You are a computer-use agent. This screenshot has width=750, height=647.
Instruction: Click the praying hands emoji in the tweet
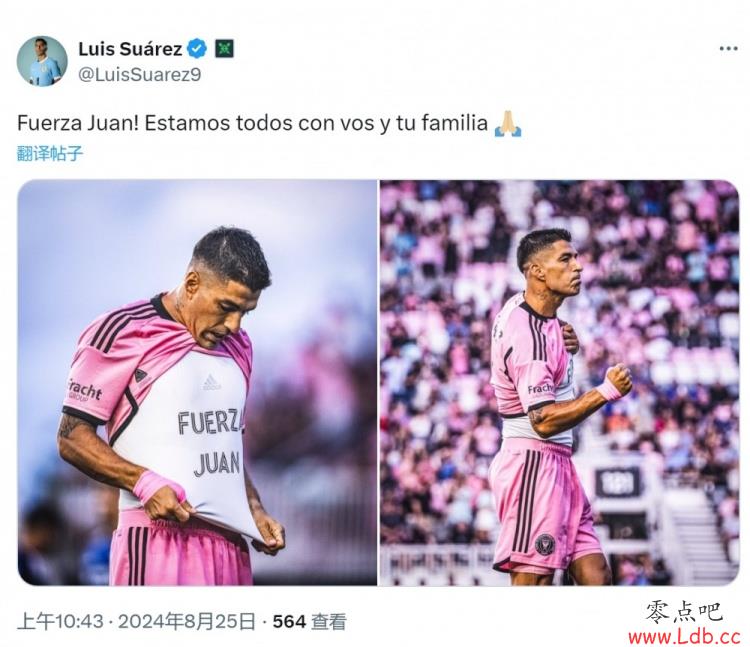coord(507,124)
